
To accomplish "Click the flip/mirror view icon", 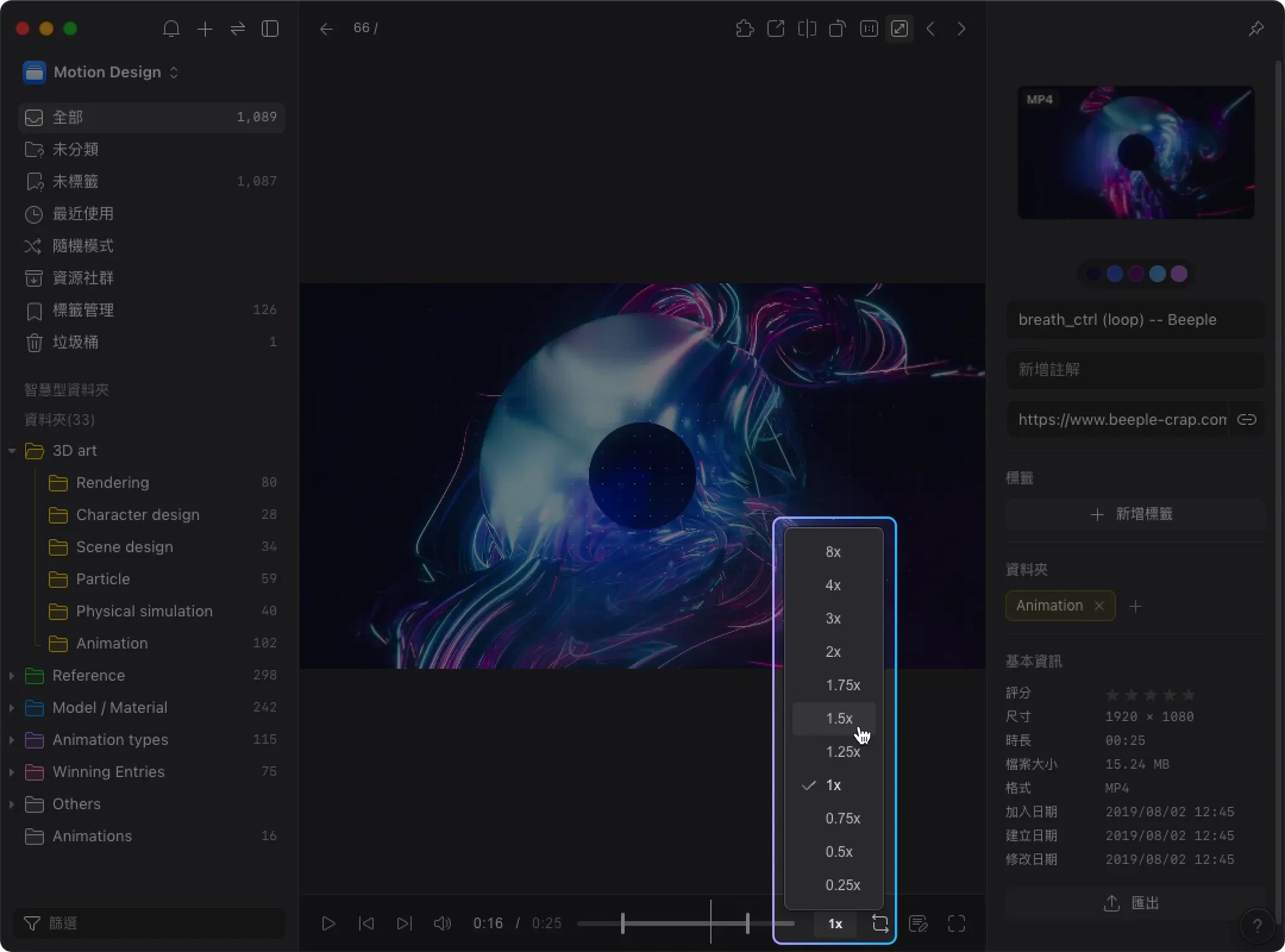I will pos(807,29).
